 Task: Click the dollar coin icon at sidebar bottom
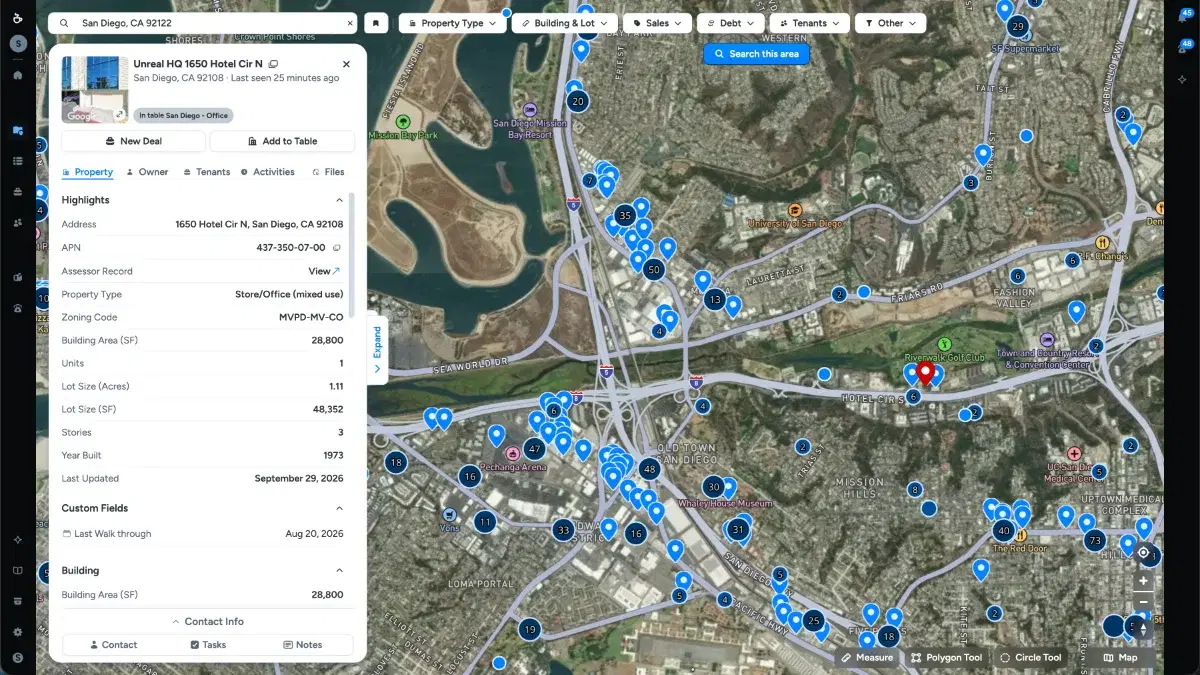[18, 658]
